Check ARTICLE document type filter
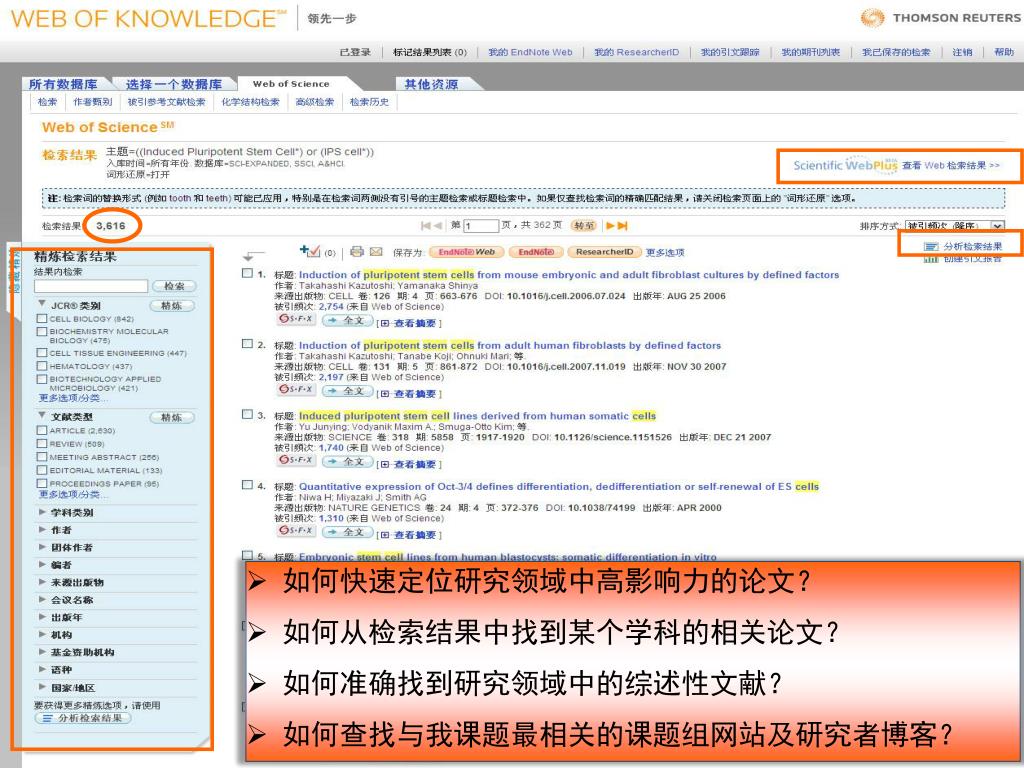Screen dimensions: 1024x768 [42, 430]
